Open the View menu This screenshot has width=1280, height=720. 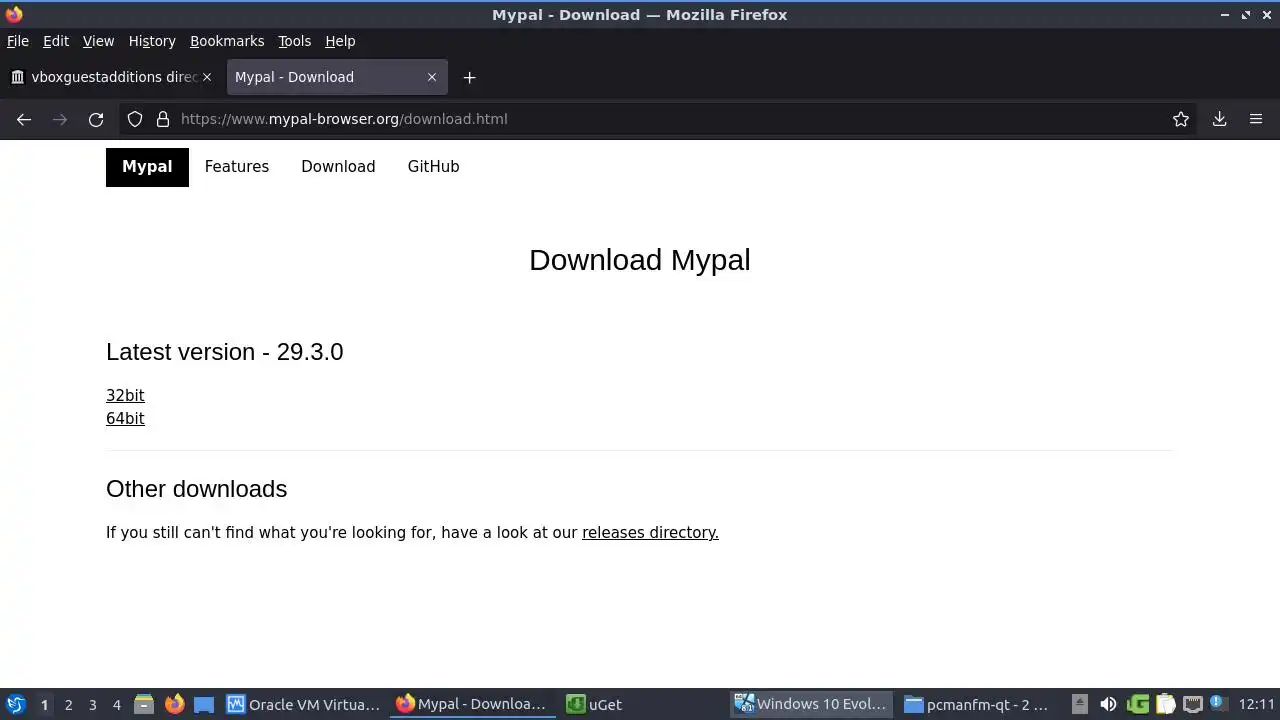pyautogui.click(x=98, y=41)
